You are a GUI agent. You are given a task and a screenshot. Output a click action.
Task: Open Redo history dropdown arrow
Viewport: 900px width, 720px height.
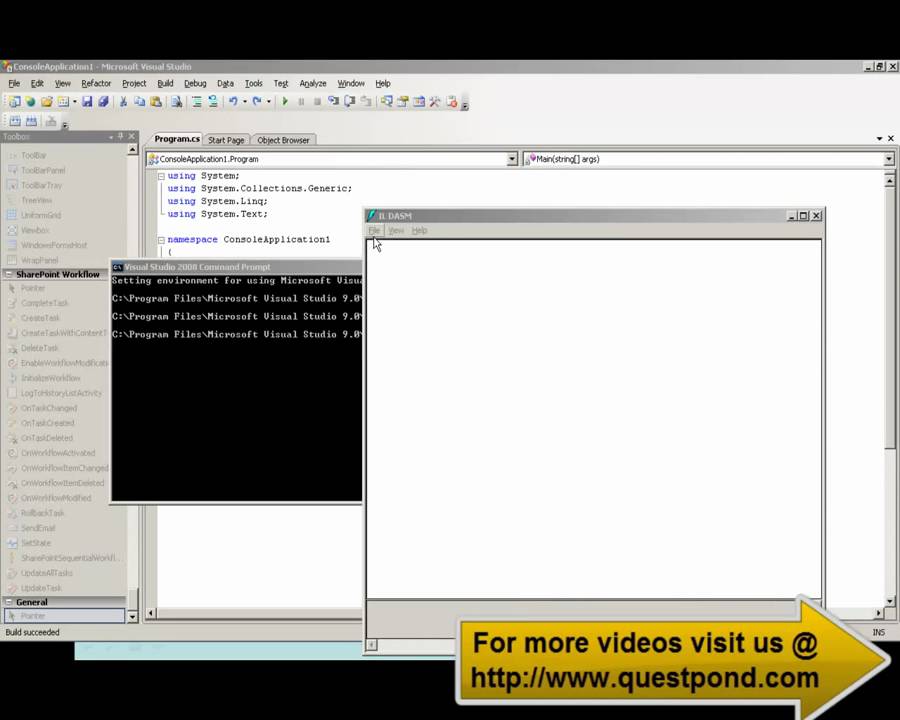pos(269,102)
